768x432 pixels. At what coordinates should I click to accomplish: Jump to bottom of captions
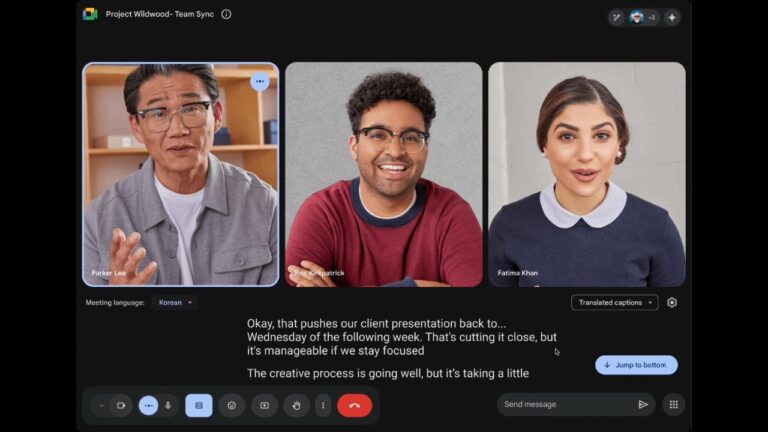click(x=636, y=365)
